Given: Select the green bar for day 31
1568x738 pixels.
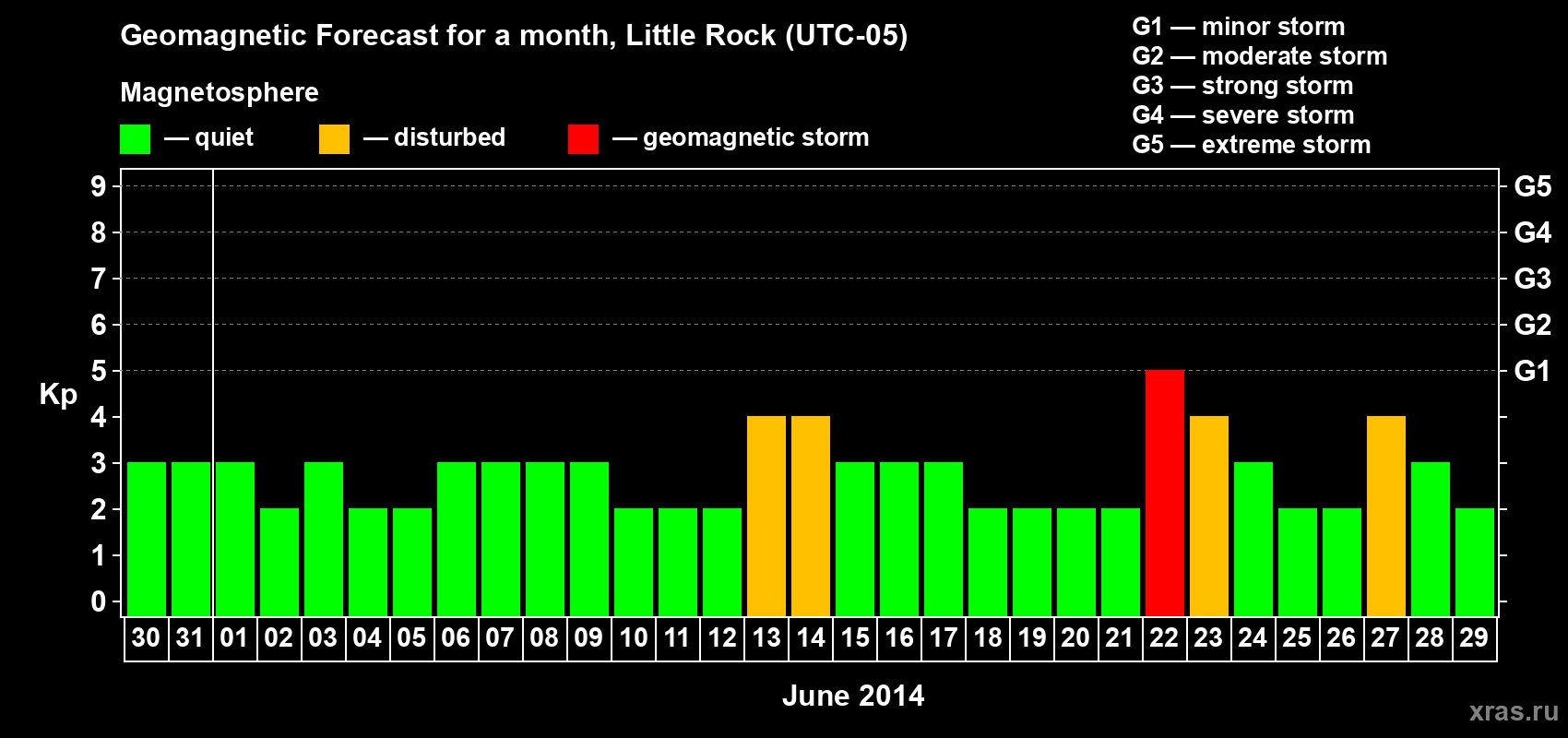Looking at the screenshot, I should [x=191, y=540].
